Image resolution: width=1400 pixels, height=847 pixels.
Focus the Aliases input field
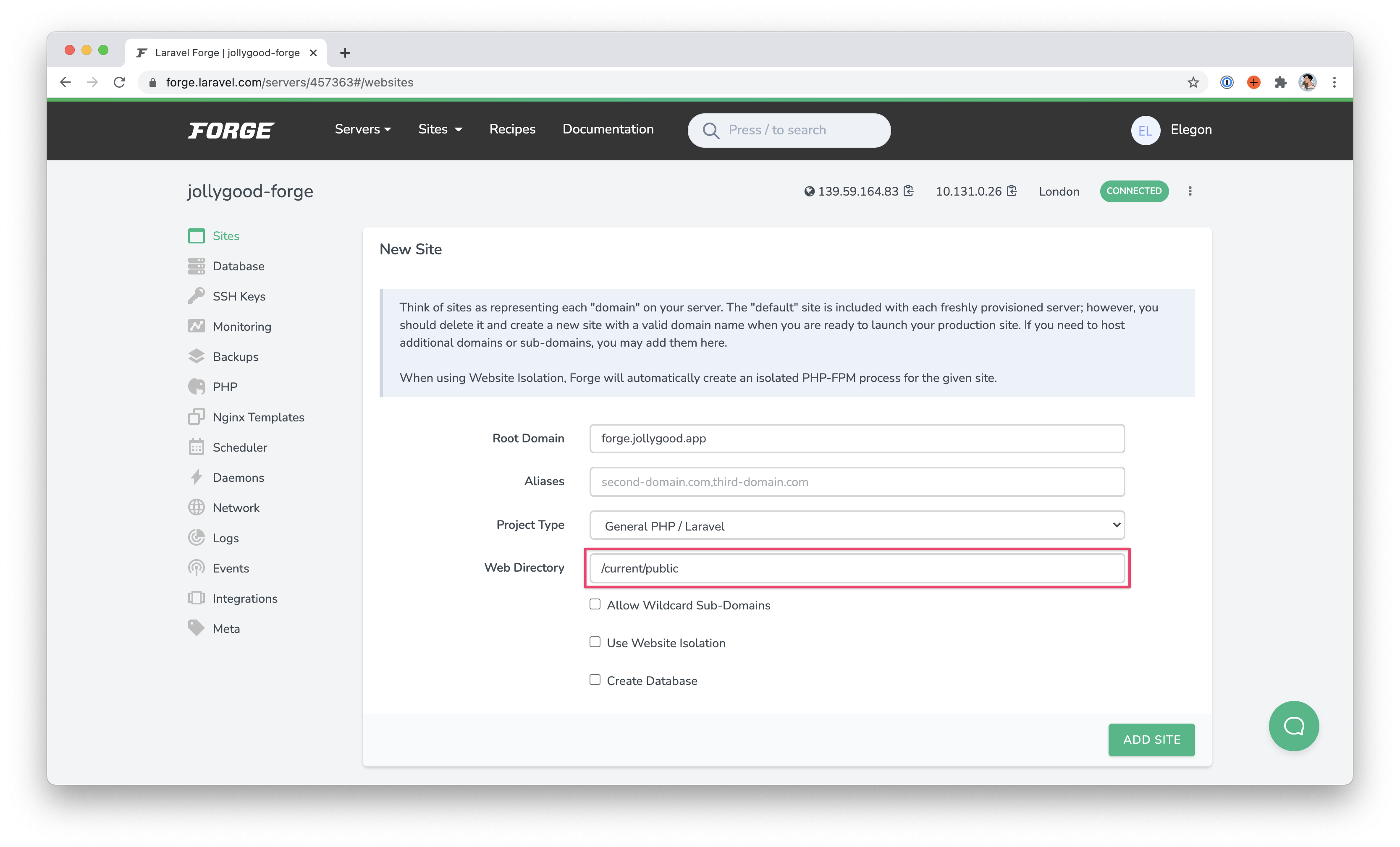pyautogui.click(x=857, y=482)
